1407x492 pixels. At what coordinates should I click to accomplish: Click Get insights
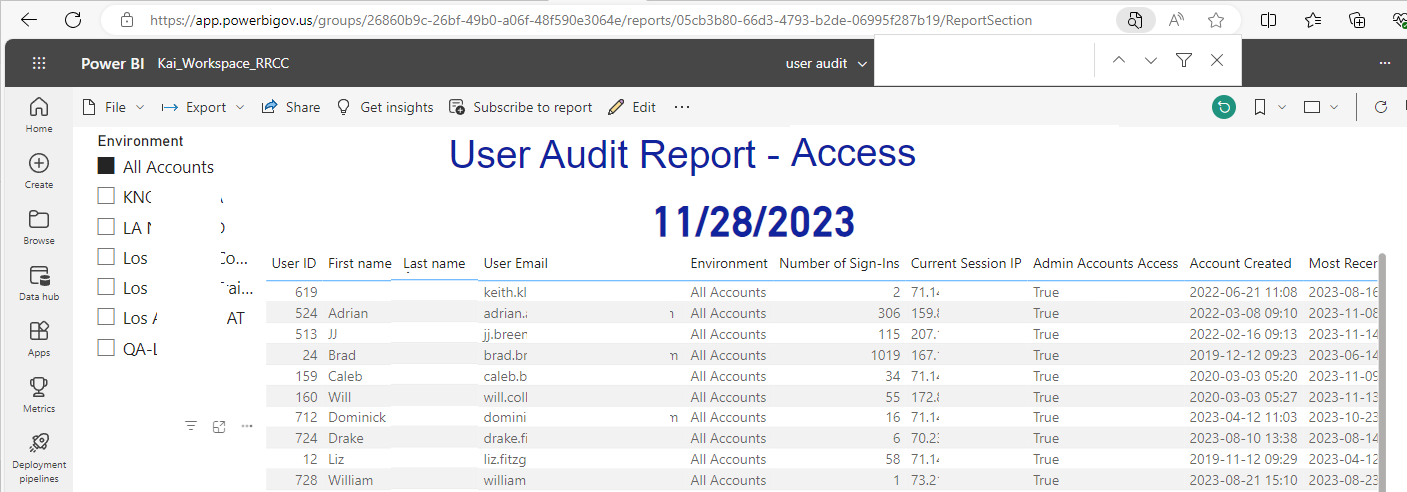point(385,107)
